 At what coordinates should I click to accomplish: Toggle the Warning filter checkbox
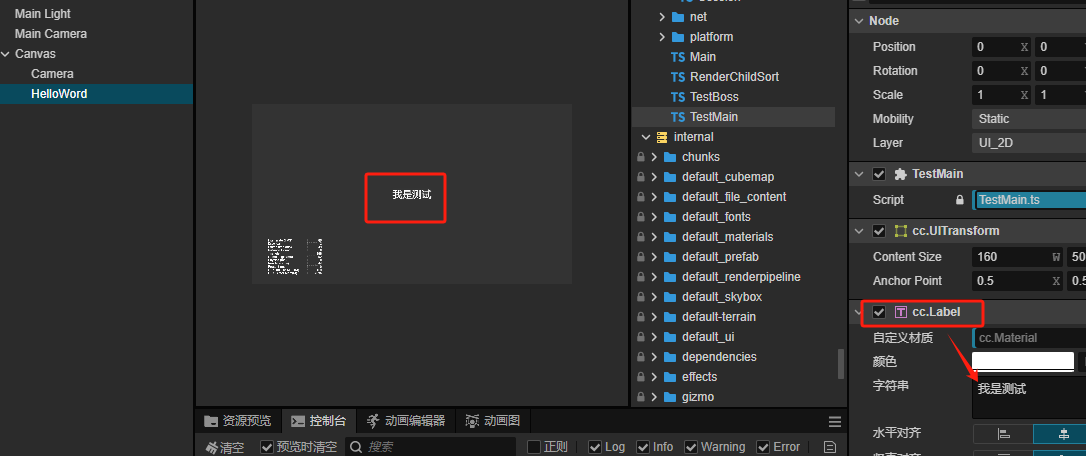tap(691, 447)
